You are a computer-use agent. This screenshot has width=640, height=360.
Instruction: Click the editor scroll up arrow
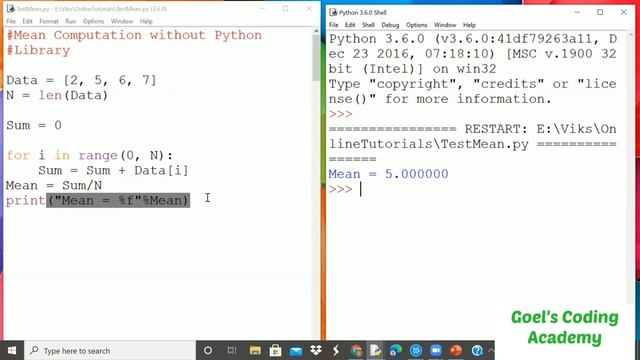[x=316, y=31]
